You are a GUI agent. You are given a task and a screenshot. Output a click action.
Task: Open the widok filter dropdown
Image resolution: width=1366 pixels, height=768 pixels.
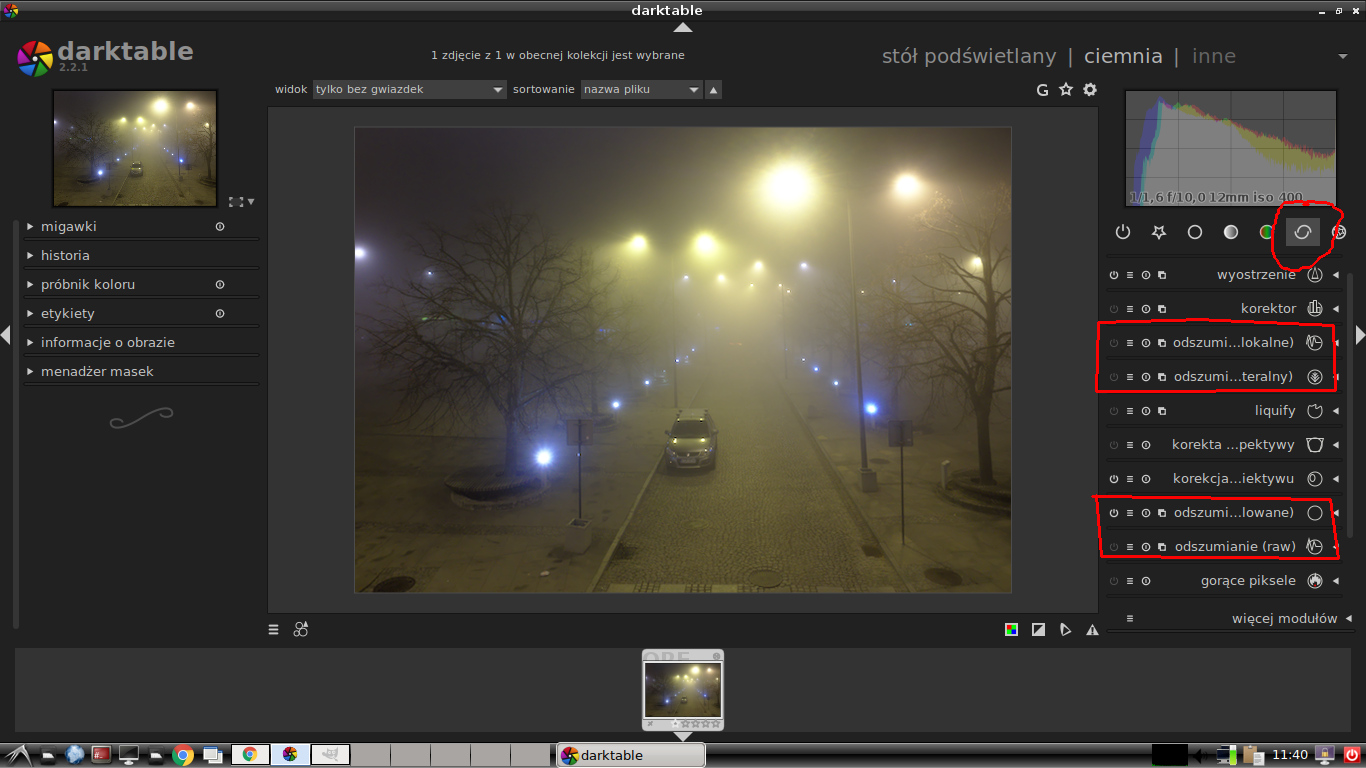point(410,90)
